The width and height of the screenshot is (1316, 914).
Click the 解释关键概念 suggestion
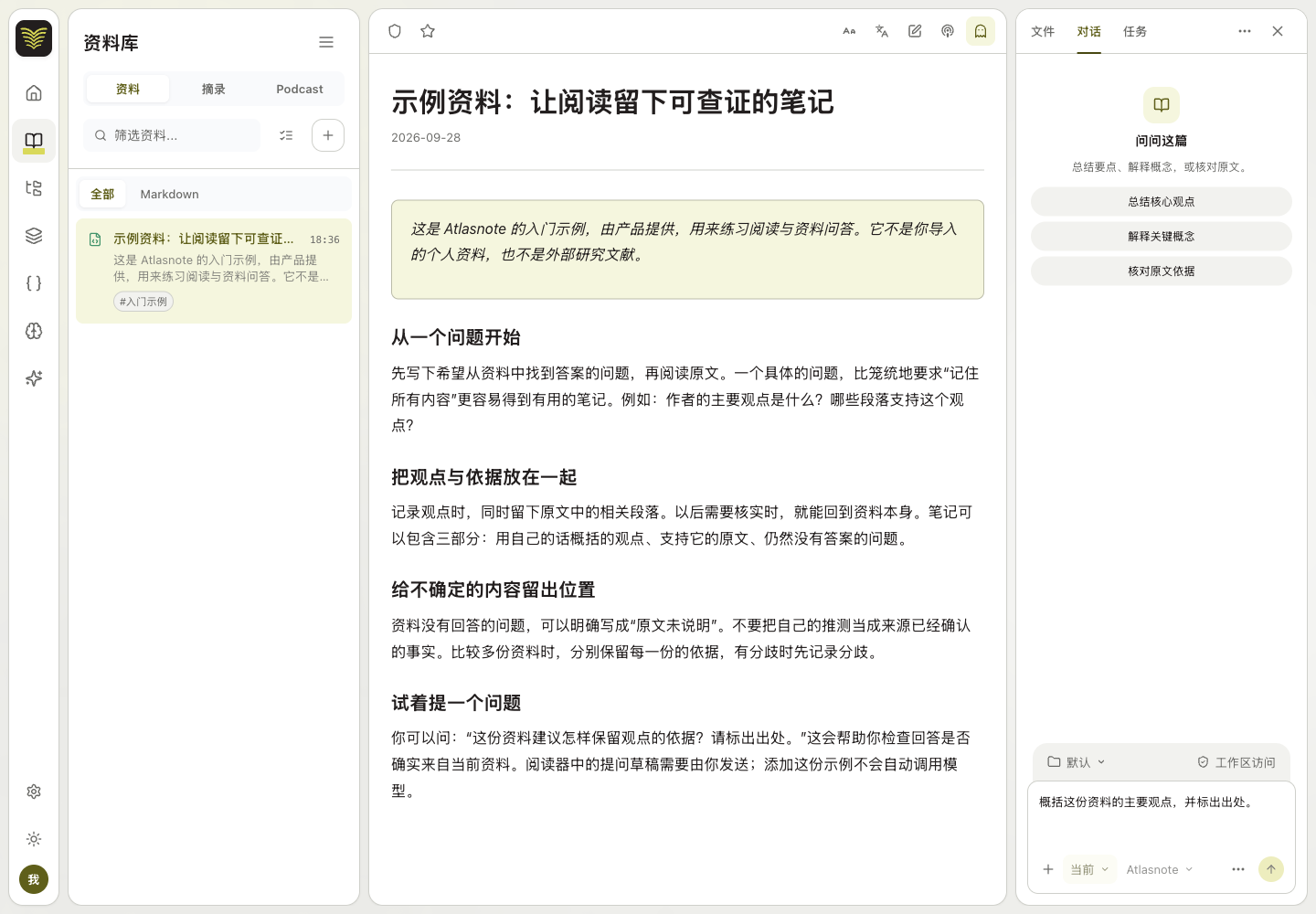1162,237
